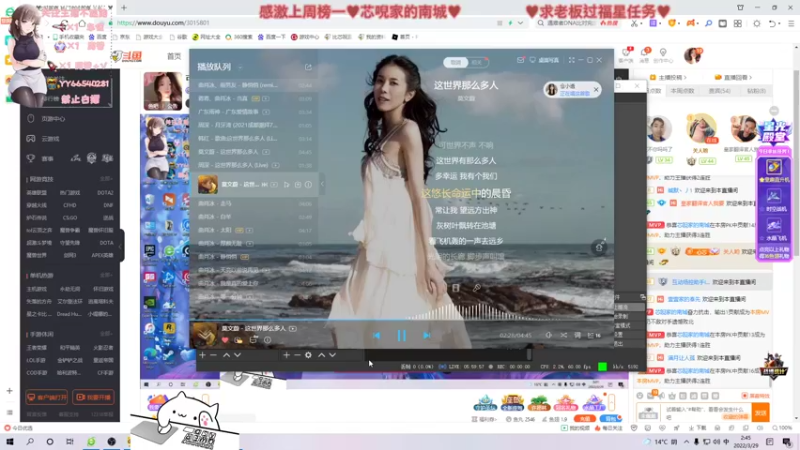
Task: Open DOTA2 category link in sidebar
Action: (105, 193)
